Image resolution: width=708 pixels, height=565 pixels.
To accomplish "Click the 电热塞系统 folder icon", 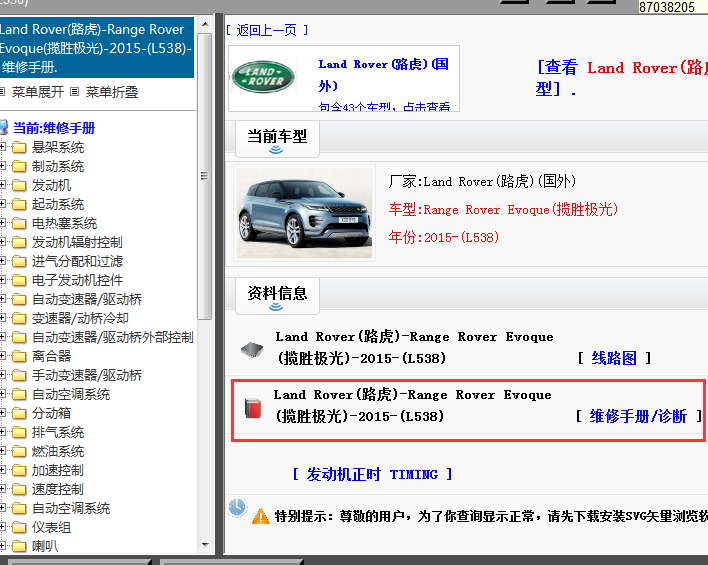I will [x=19, y=223].
